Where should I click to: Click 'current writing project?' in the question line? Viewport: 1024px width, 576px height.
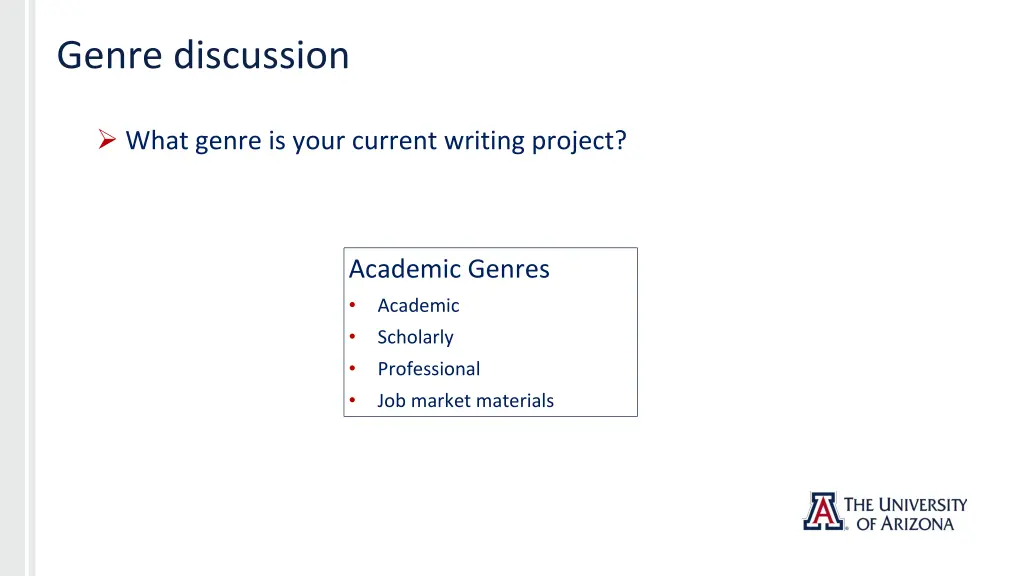489,141
